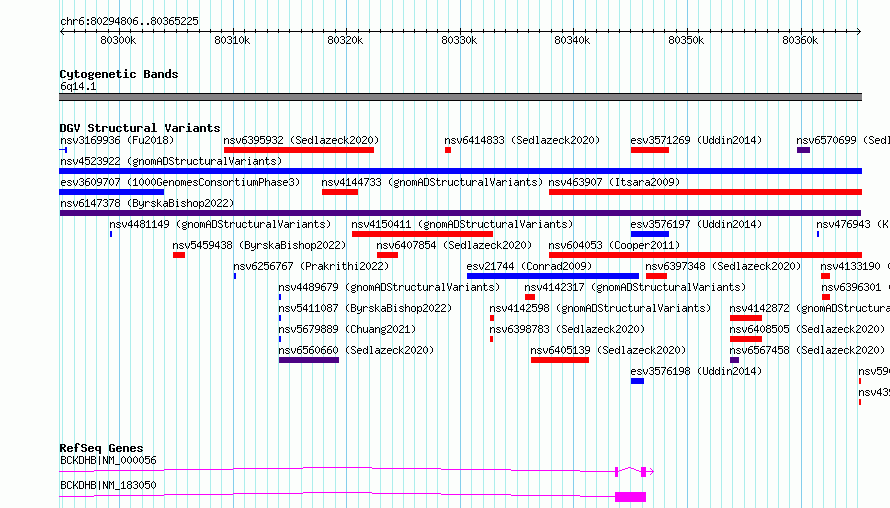Click nsv6256767 (Prakrithi2022) label
This screenshot has width=890, height=508.
pyautogui.click(x=310, y=266)
